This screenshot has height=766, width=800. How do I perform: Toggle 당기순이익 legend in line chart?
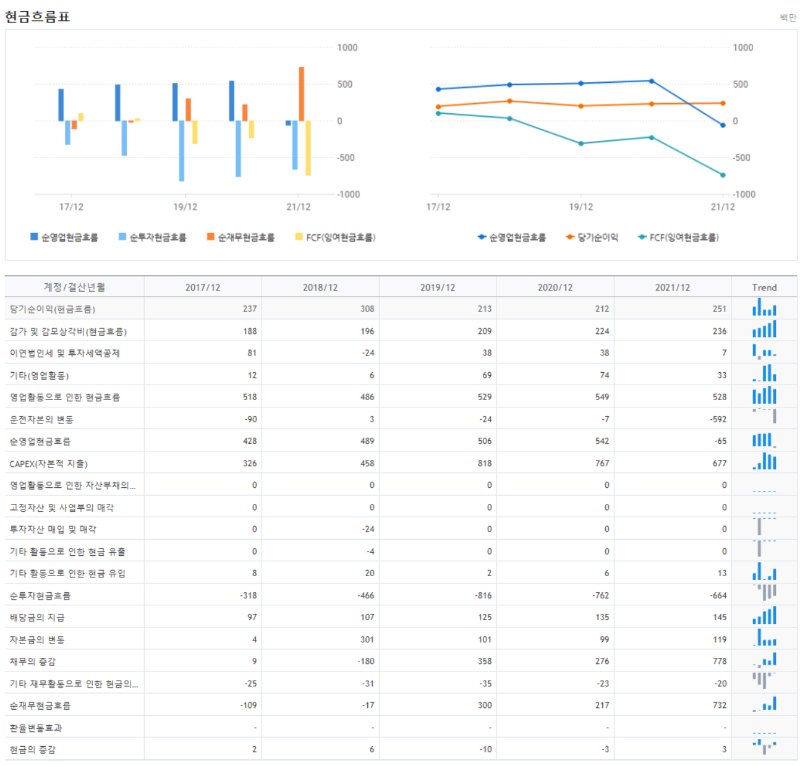(592, 237)
